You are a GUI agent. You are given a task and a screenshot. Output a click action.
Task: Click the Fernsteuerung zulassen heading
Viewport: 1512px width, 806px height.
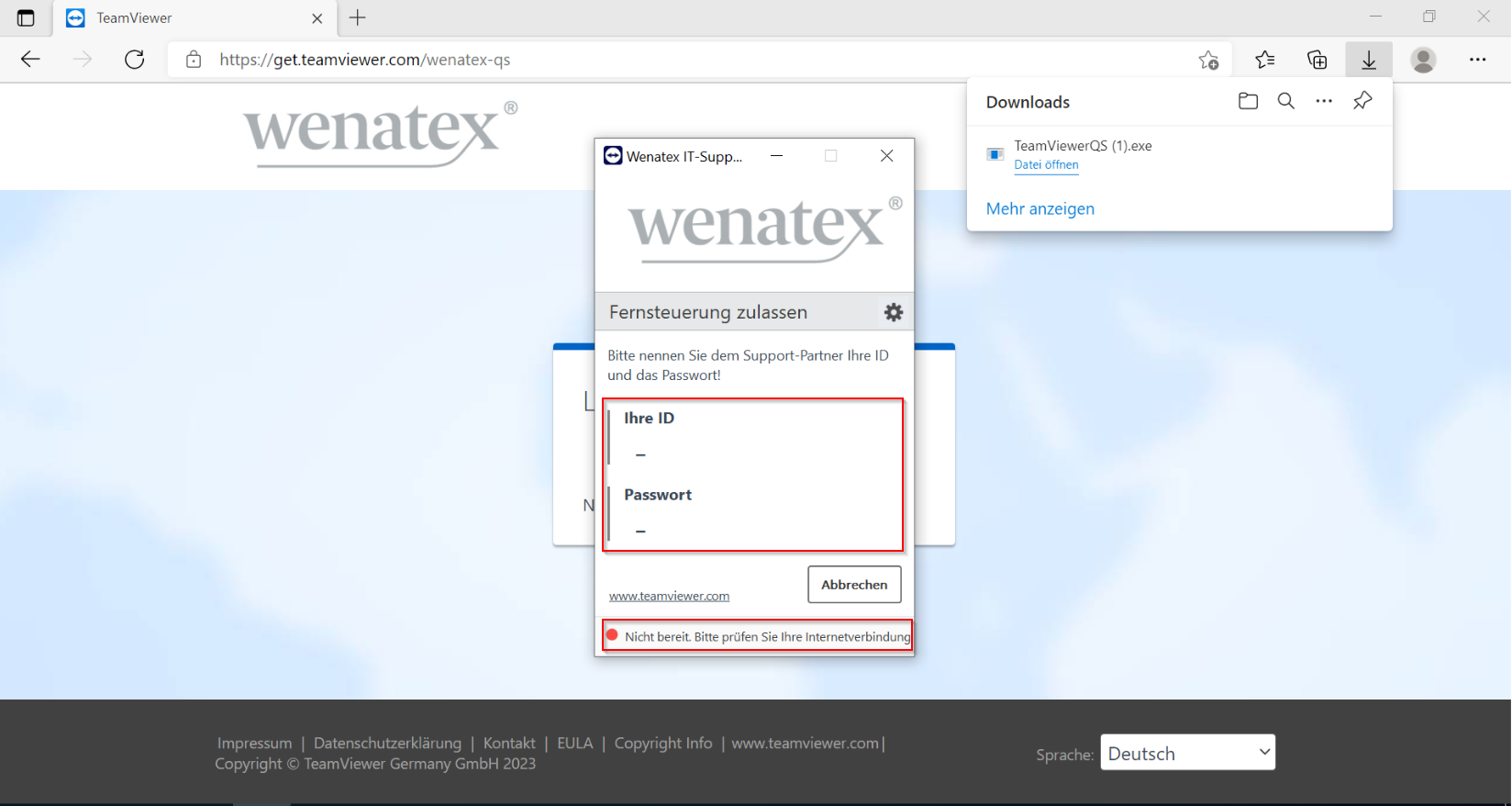pyautogui.click(x=708, y=312)
